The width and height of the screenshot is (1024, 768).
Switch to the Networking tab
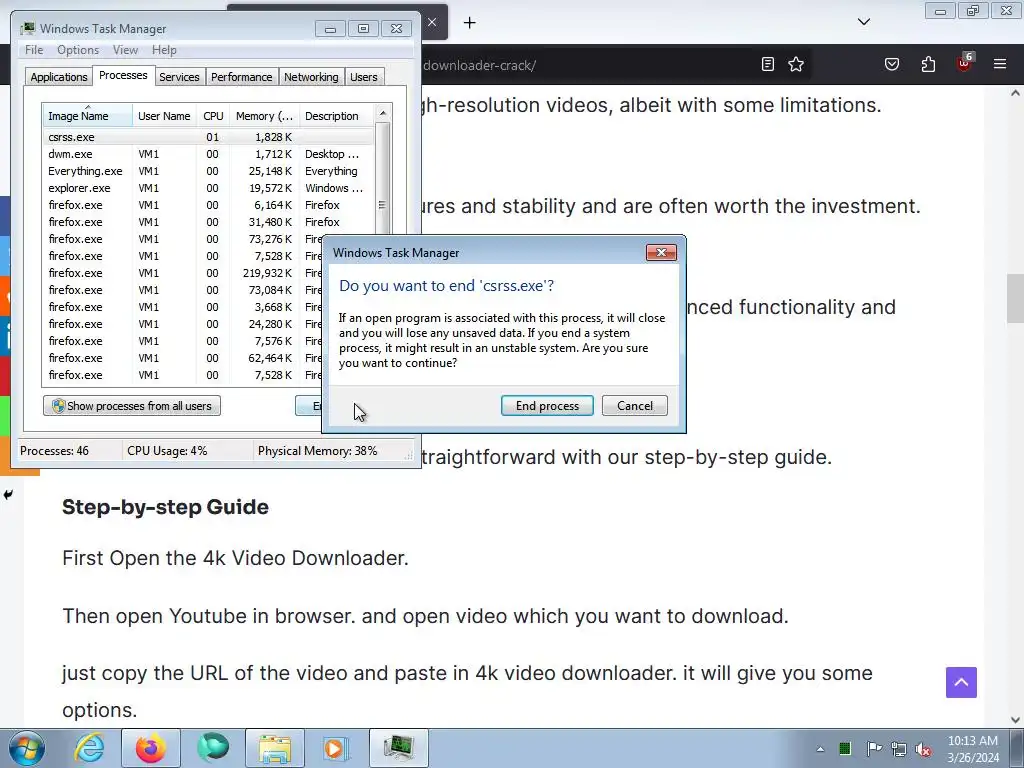(311, 77)
